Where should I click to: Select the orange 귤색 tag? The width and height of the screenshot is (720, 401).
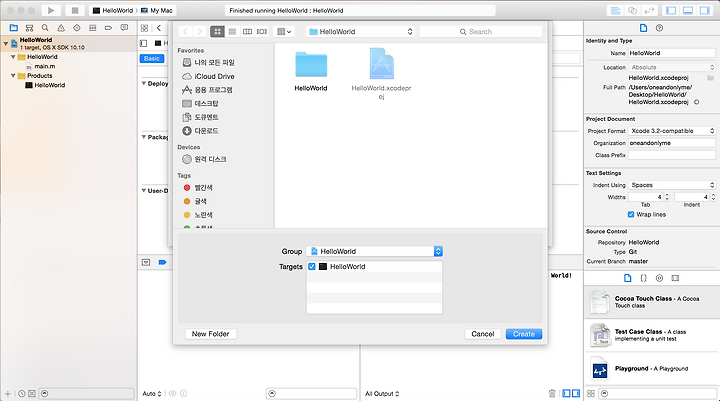tap(195, 201)
